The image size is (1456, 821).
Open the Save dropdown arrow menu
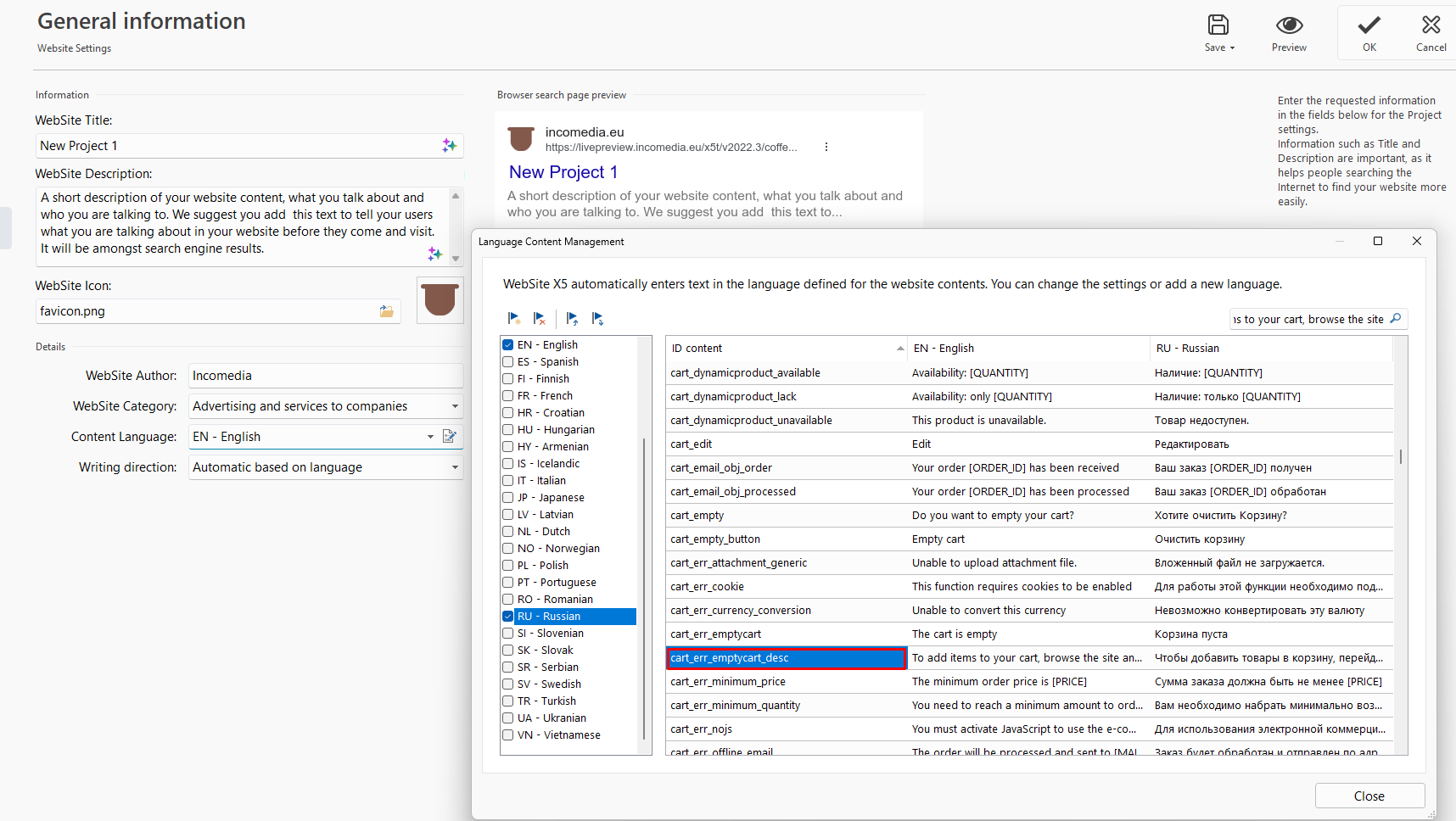(1232, 48)
